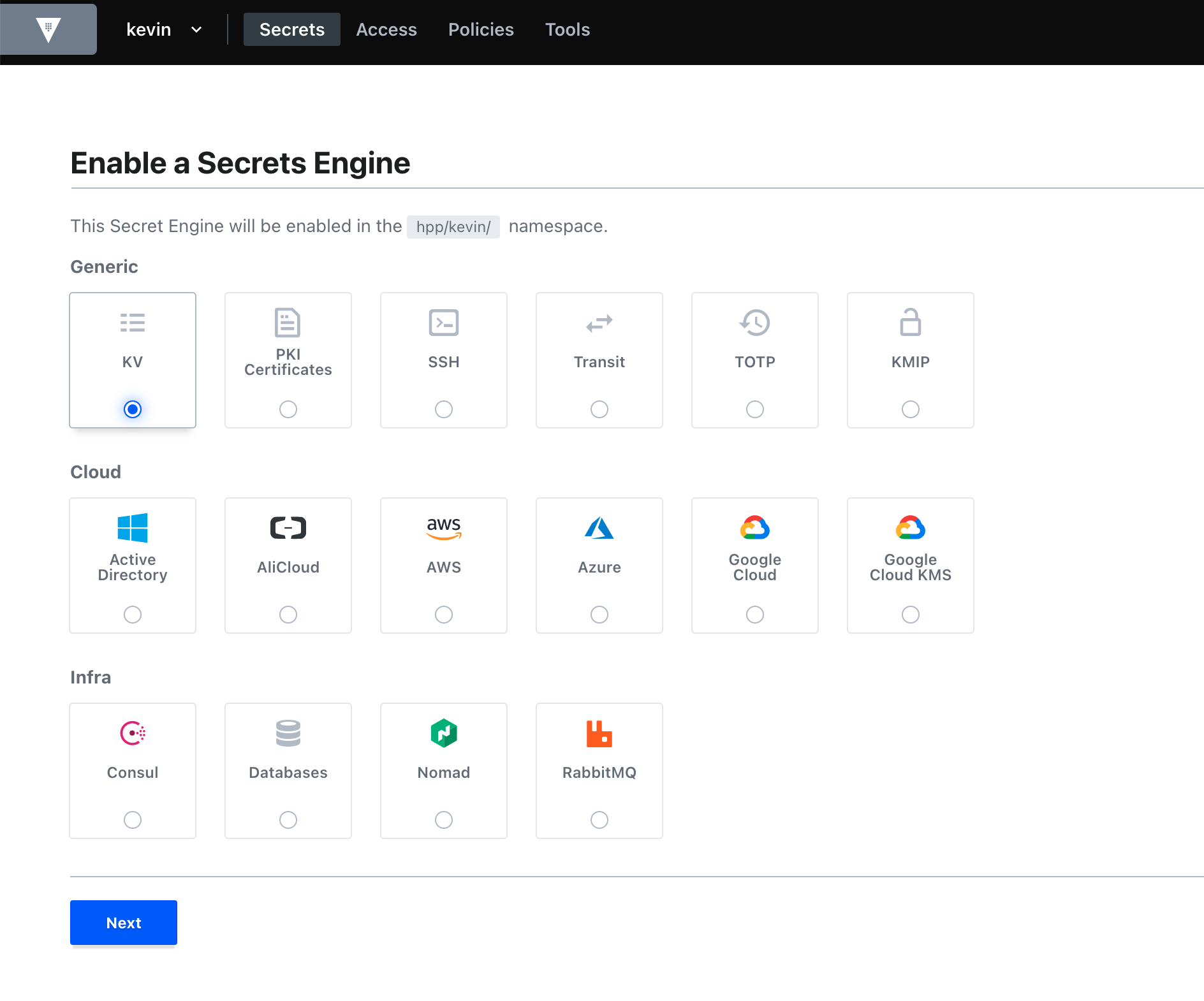
Task: Click the KMIP padlock icon
Action: tap(911, 322)
